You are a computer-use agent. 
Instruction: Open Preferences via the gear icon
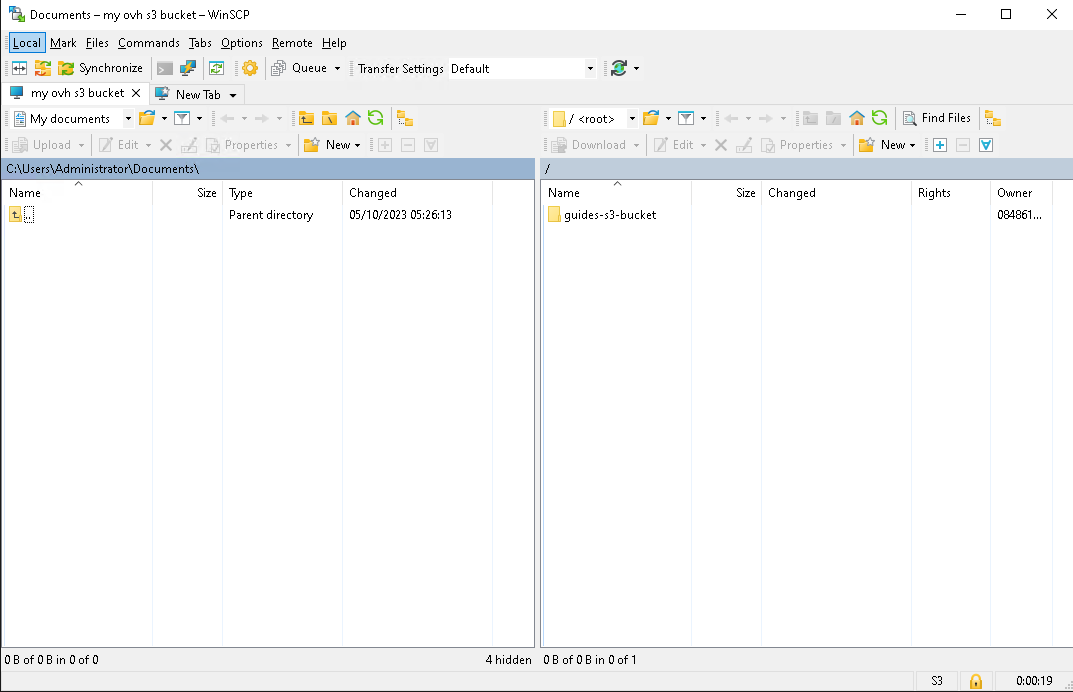pyautogui.click(x=250, y=68)
